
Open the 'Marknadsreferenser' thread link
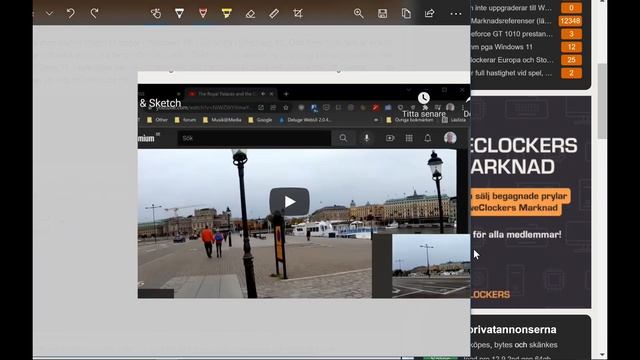point(511,21)
